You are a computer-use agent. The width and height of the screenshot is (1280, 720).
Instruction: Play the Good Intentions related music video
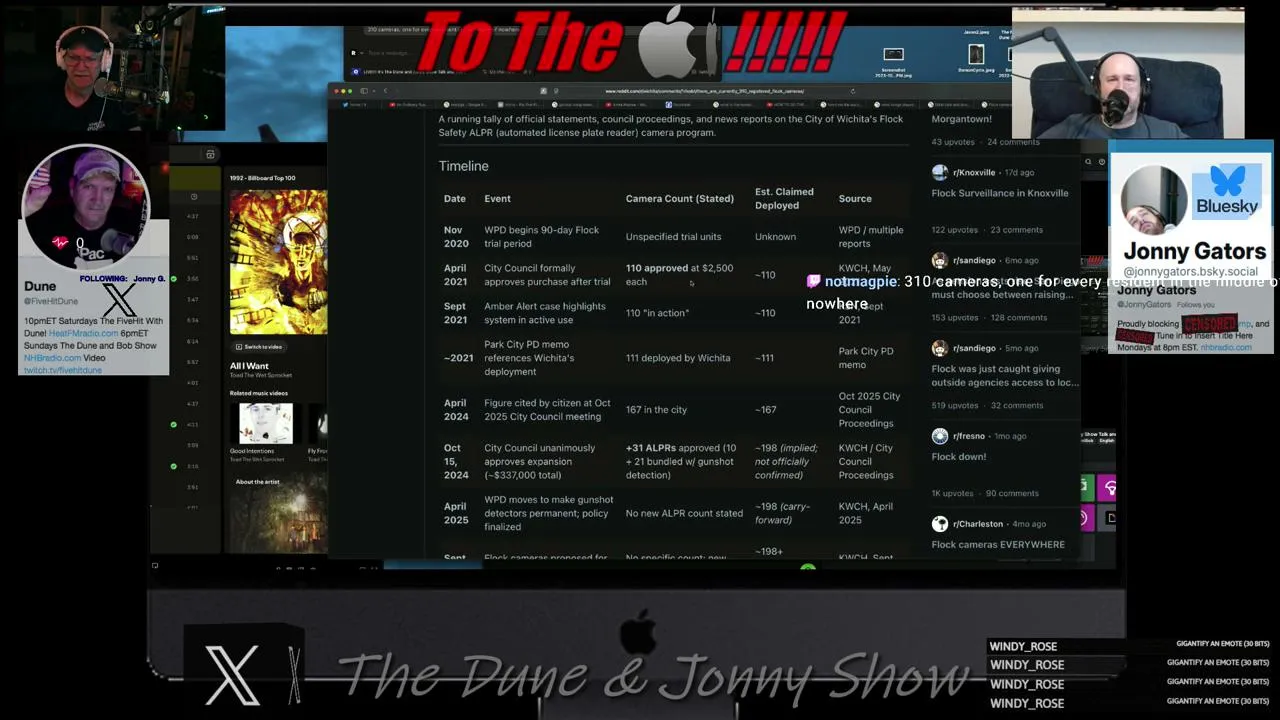pos(266,424)
